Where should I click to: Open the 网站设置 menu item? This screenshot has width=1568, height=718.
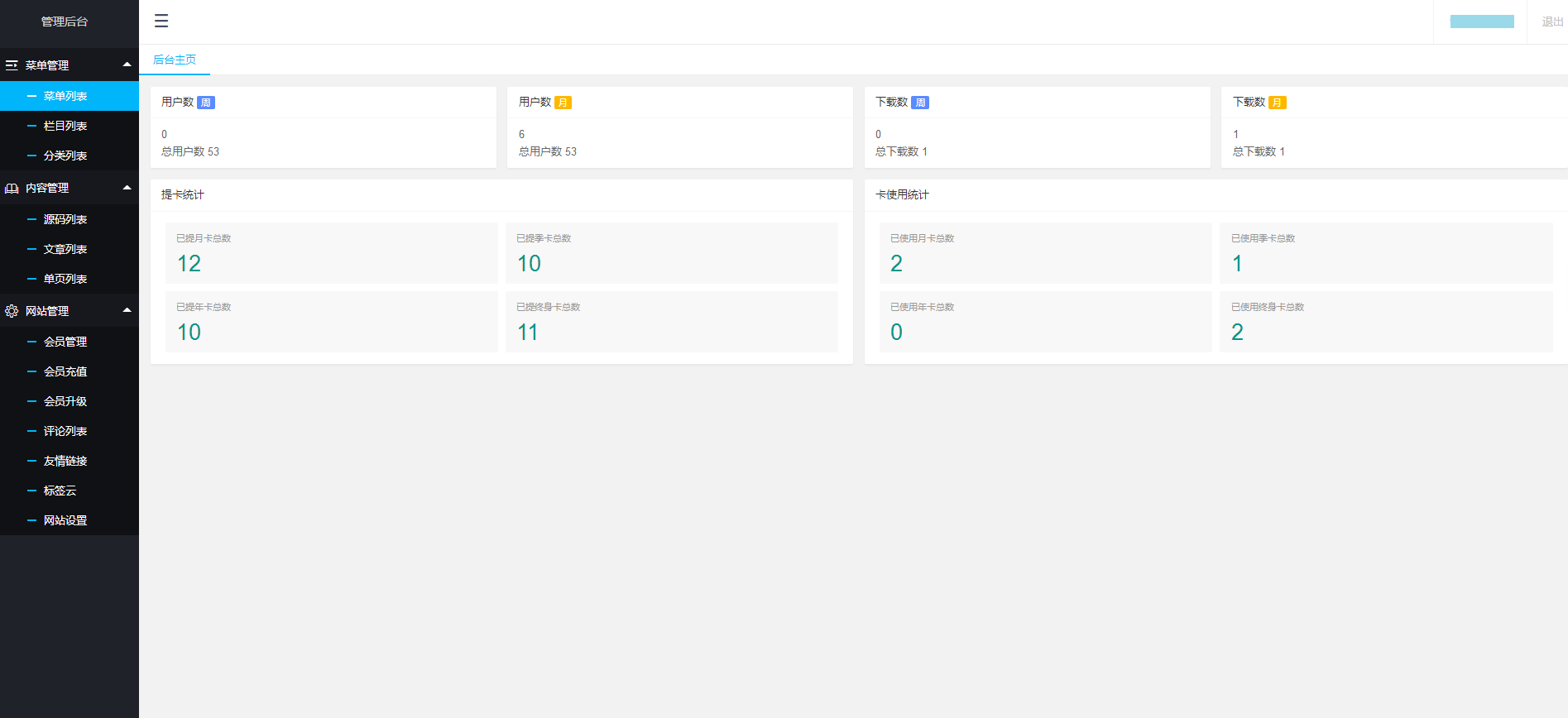click(65, 520)
